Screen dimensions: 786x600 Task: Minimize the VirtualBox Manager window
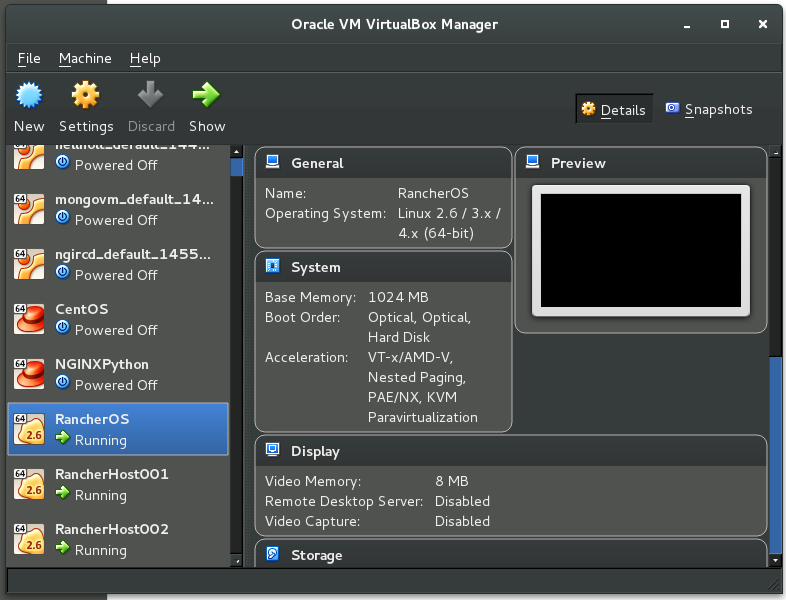click(x=687, y=25)
